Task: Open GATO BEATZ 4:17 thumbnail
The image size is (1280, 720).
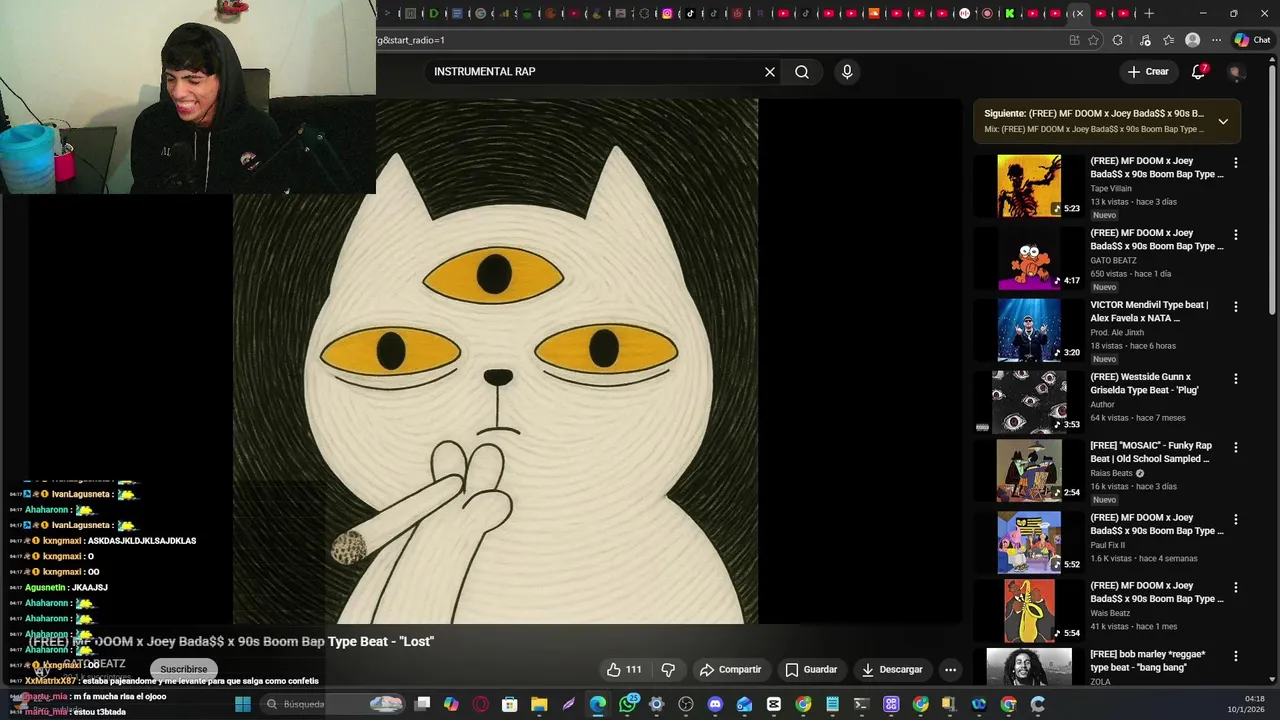Action: pyautogui.click(x=1029, y=258)
